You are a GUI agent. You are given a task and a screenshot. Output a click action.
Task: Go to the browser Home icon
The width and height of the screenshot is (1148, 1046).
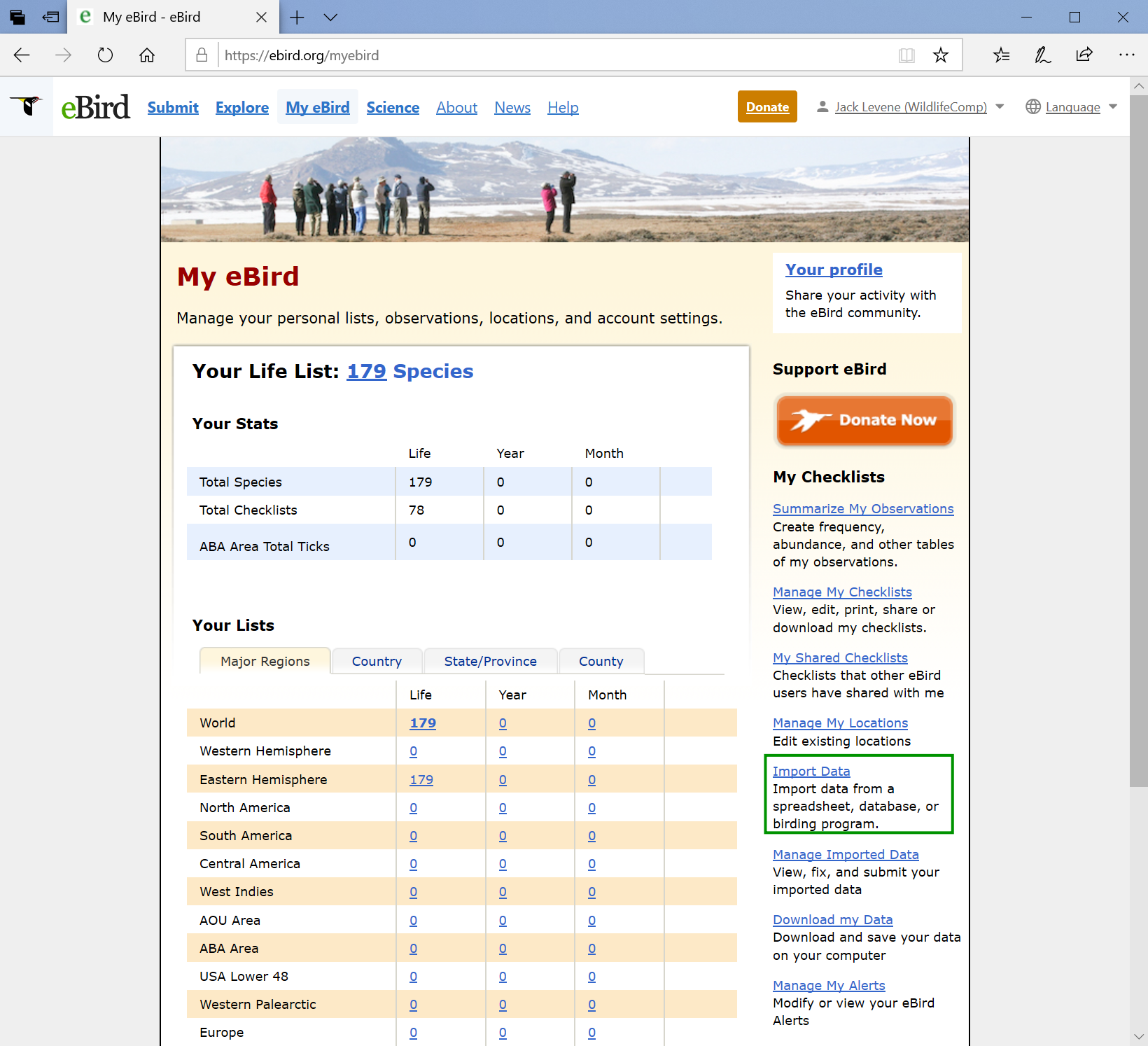147,55
